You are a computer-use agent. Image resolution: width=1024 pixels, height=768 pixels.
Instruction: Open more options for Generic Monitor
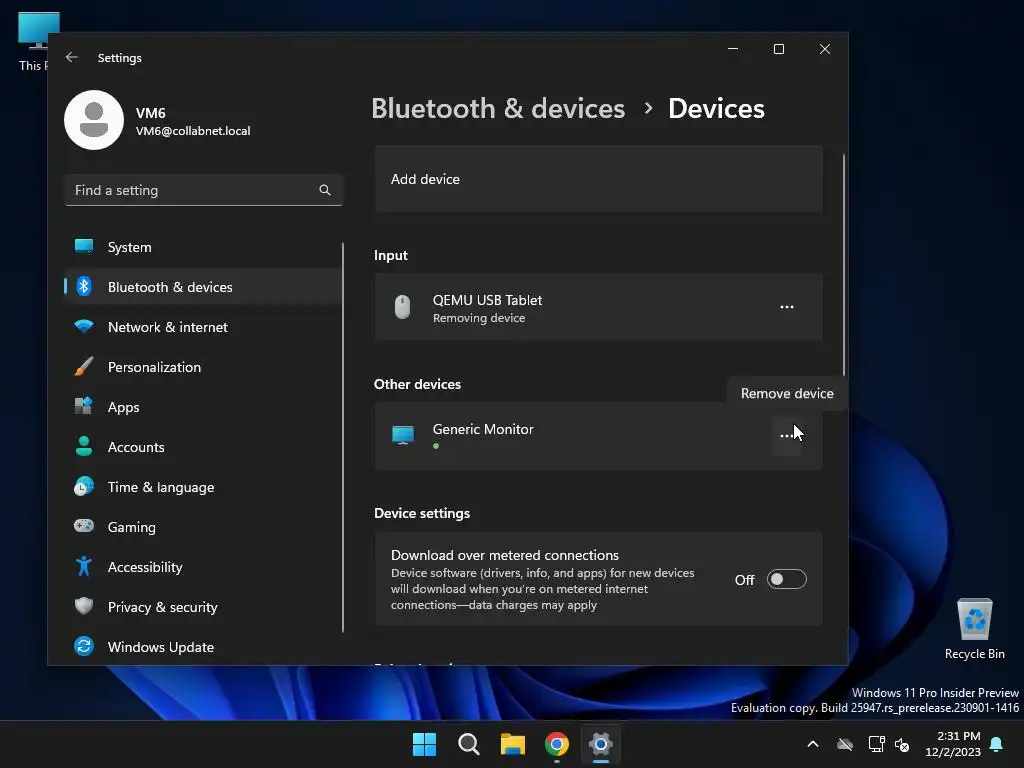pos(787,436)
